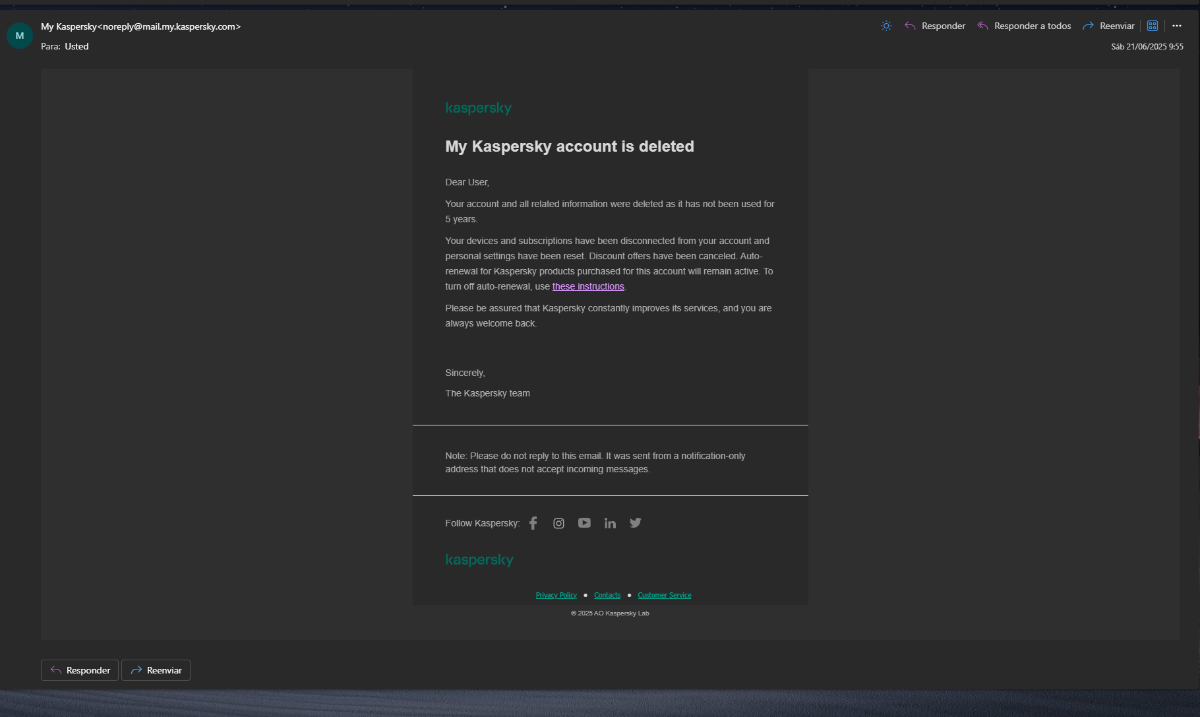Open Kaspersky's Facebook page icon
The width and height of the screenshot is (1200, 717).
[533, 523]
